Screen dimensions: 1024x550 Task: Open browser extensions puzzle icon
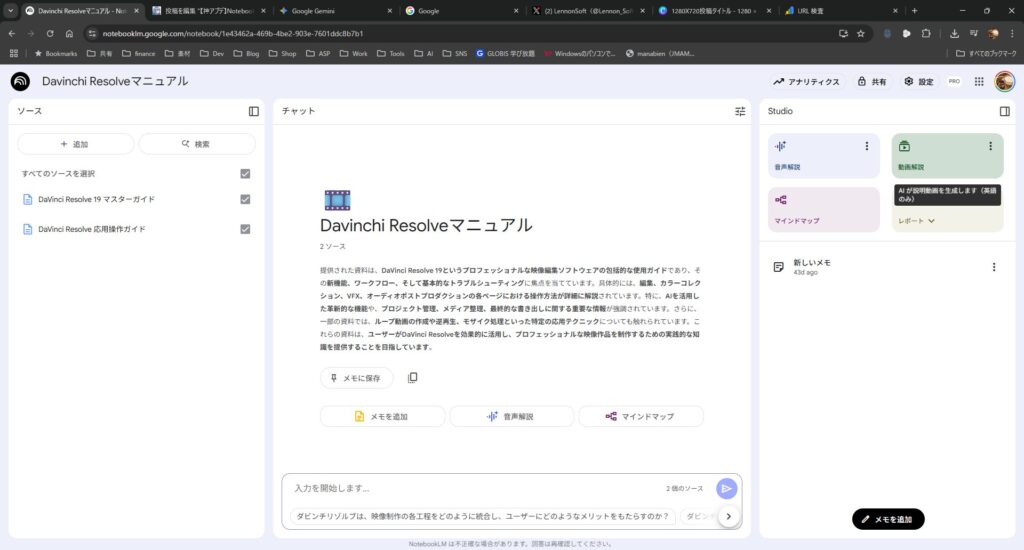point(926,33)
